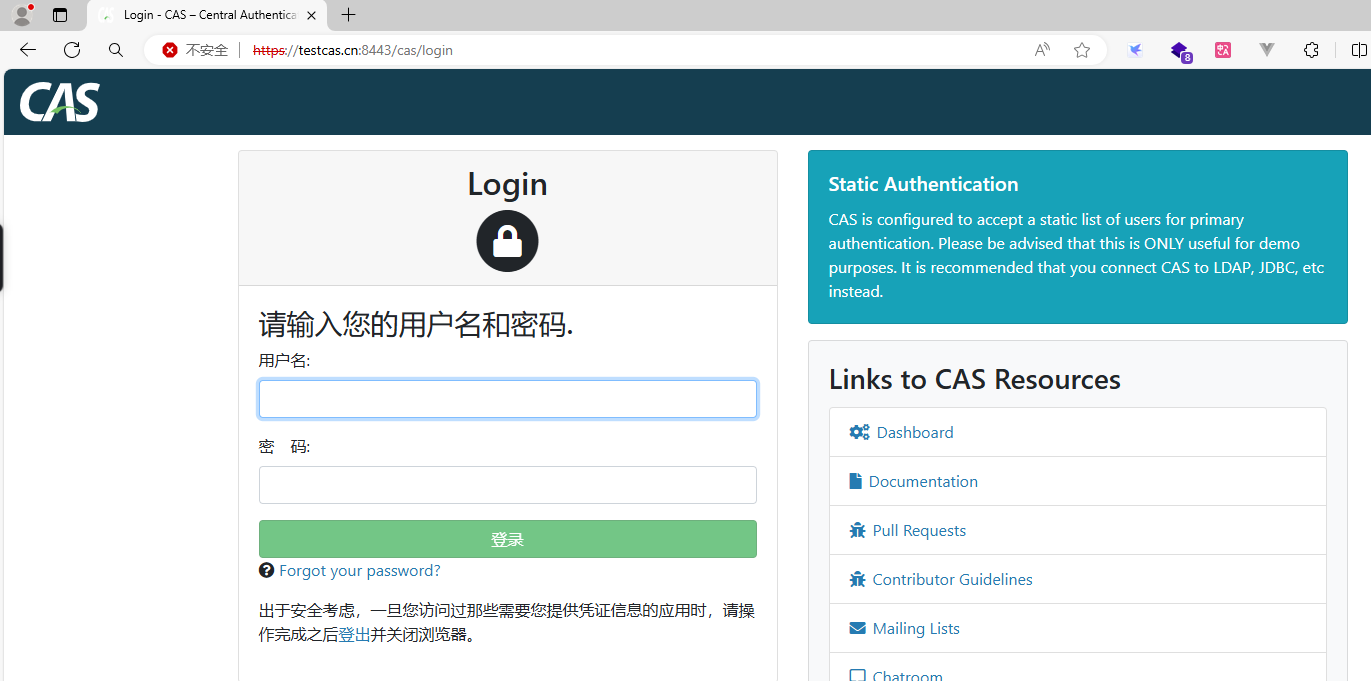Image resolution: width=1371 pixels, height=681 pixels.
Task: Click the not-secure warning icon
Action: 170,50
